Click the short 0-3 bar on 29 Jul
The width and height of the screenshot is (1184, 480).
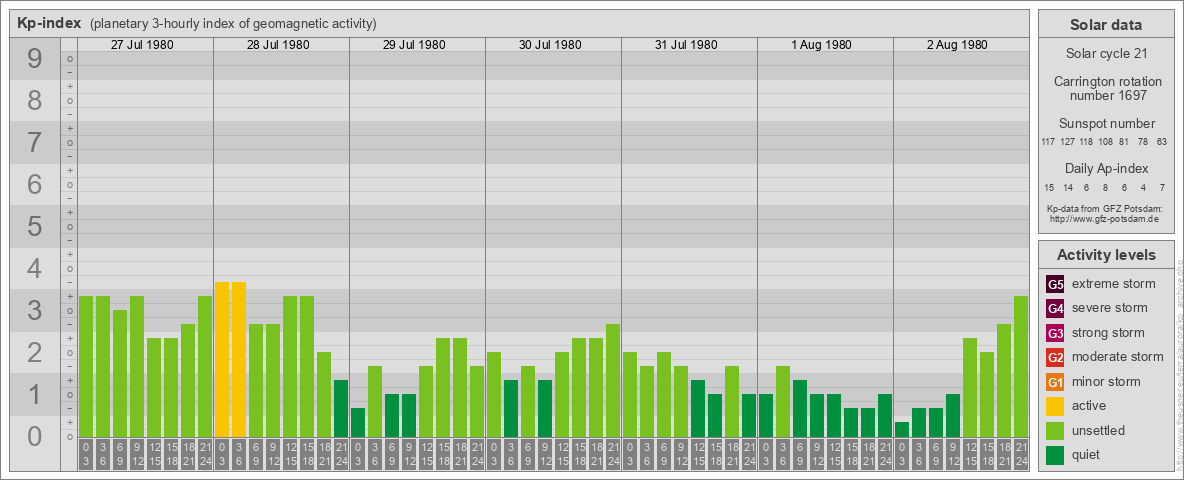[358, 423]
